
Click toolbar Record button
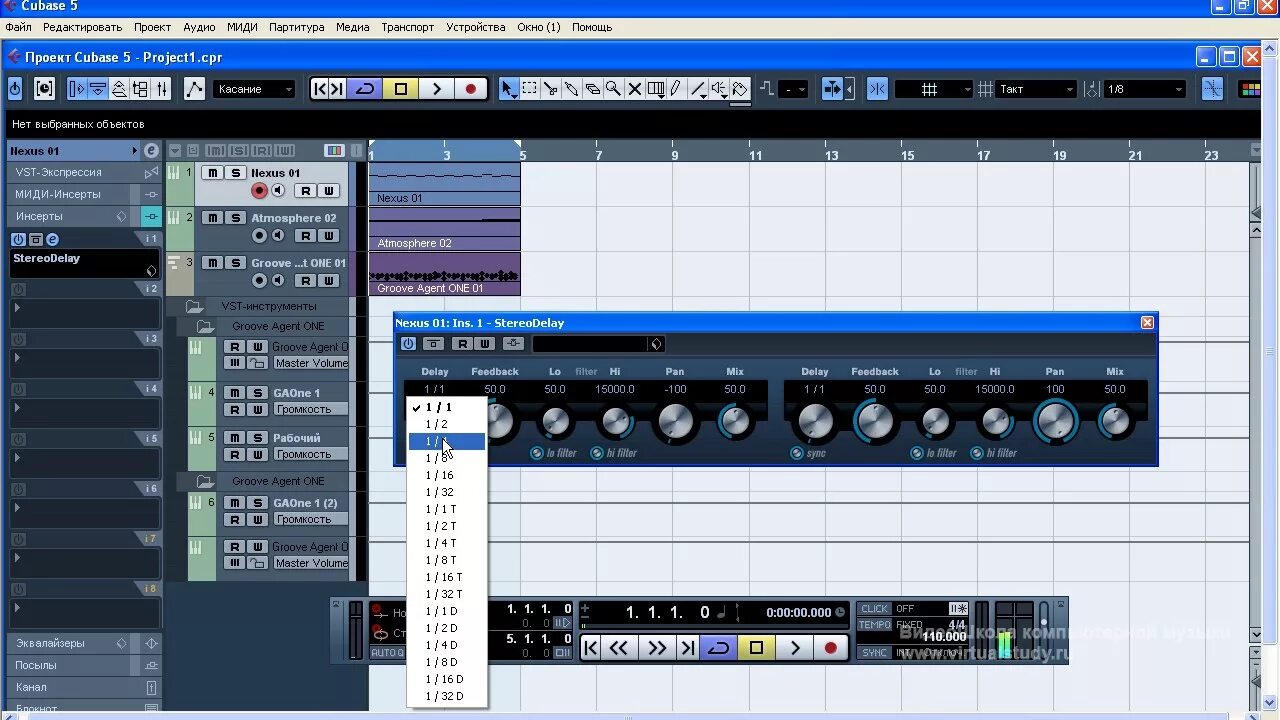coord(471,89)
